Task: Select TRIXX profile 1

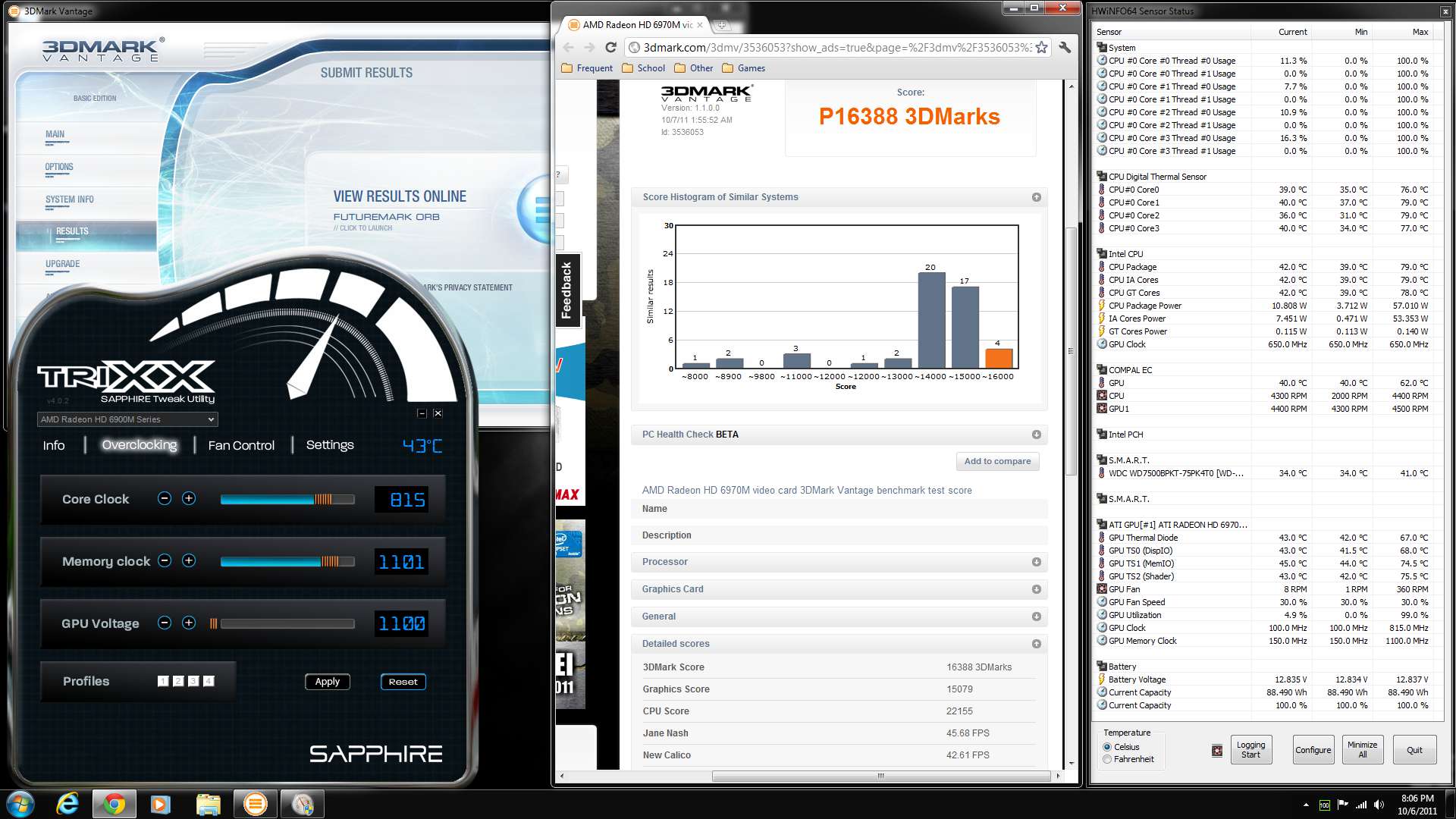Action: click(x=163, y=681)
